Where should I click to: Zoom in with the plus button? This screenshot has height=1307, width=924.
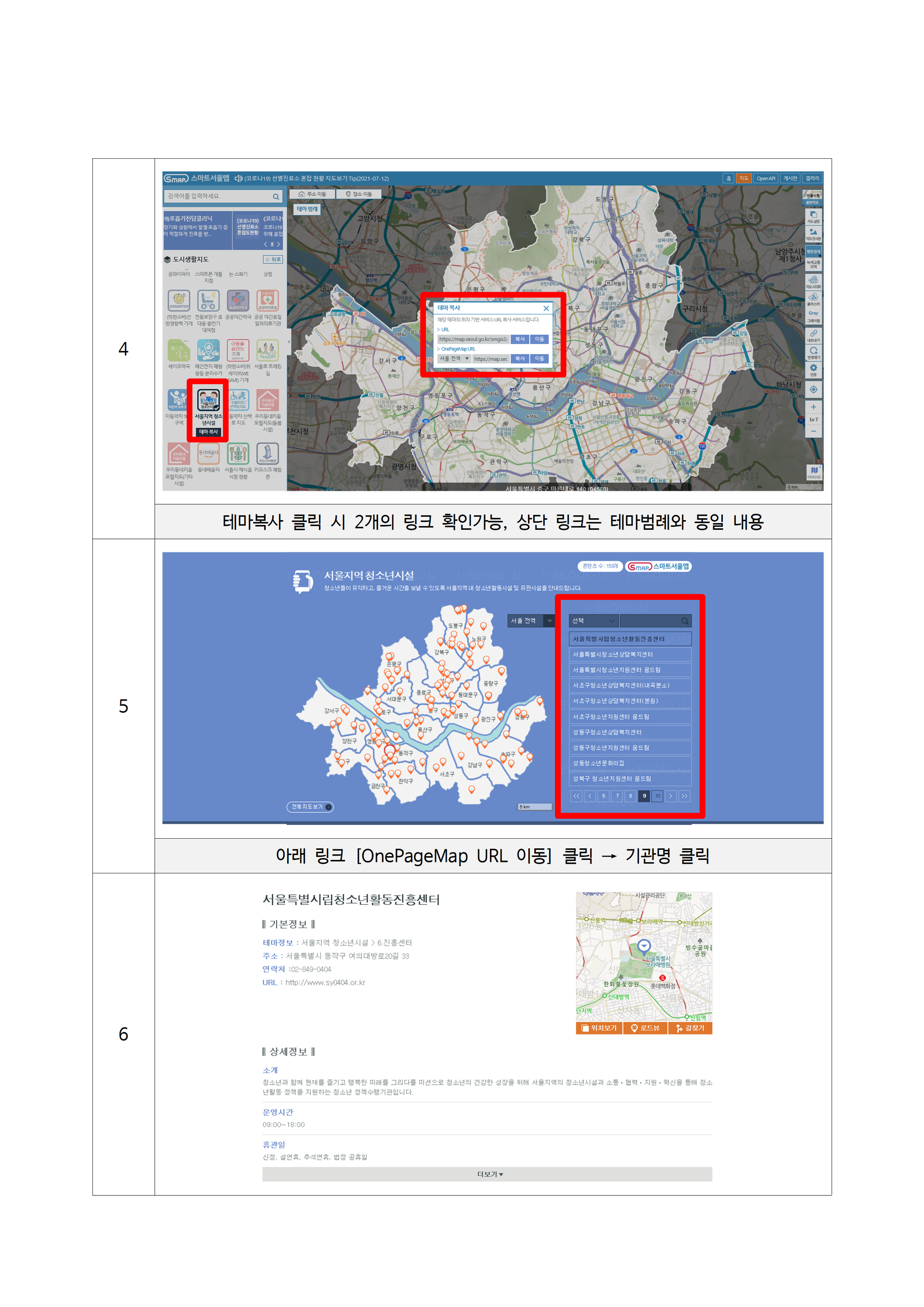pyautogui.click(x=813, y=407)
